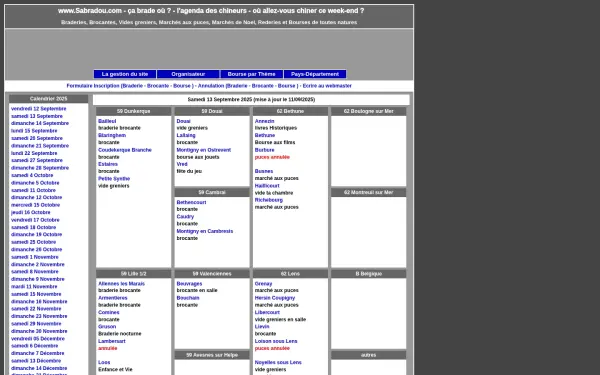Open Blaringhem event link
The height and width of the screenshot is (375, 600).
click(x=112, y=135)
